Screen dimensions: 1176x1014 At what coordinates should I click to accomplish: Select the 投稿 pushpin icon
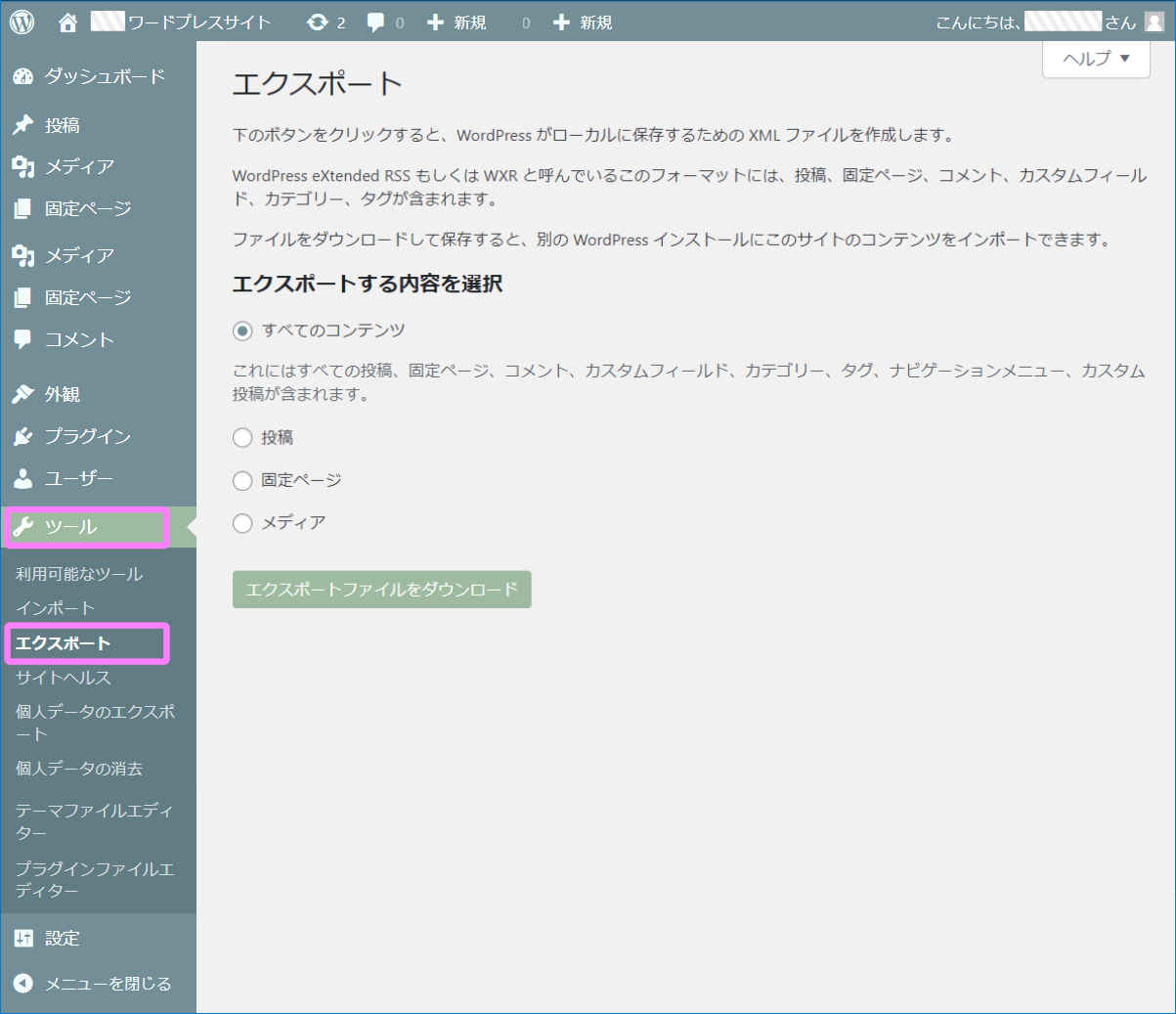pyautogui.click(x=22, y=125)
